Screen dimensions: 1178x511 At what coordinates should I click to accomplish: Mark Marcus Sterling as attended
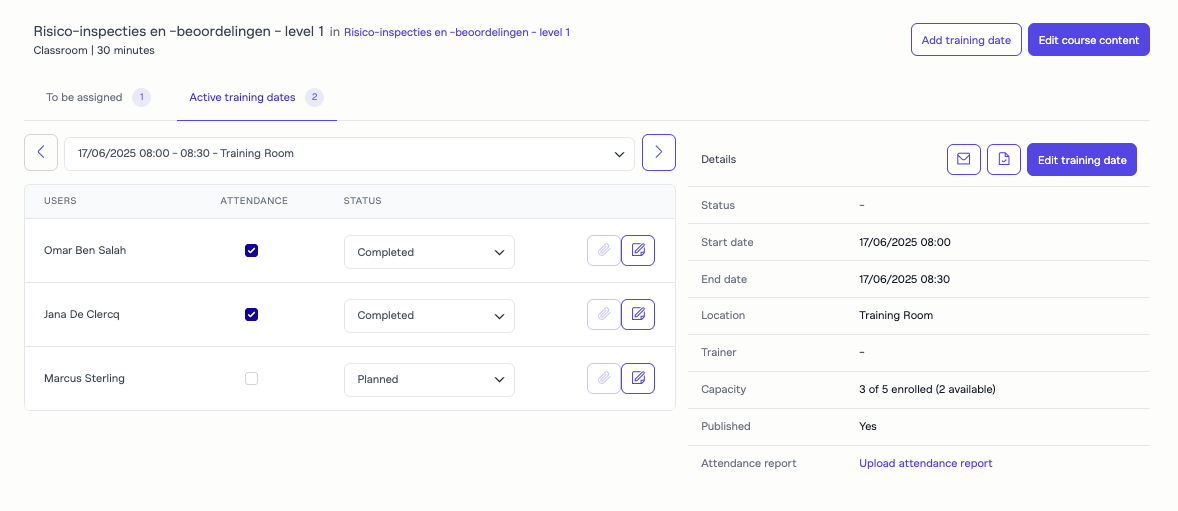pos(252,379)
